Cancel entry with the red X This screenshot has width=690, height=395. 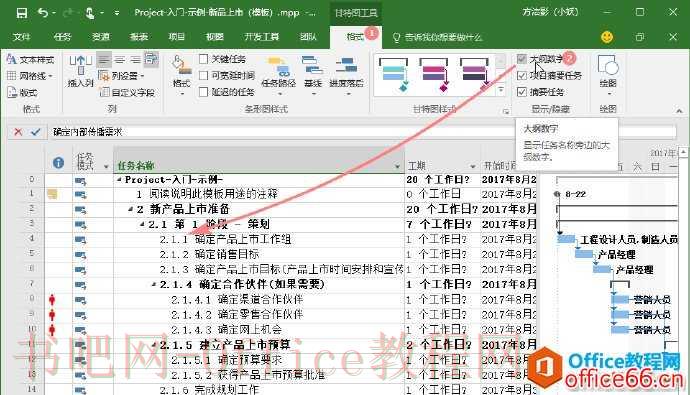(18, 132)
